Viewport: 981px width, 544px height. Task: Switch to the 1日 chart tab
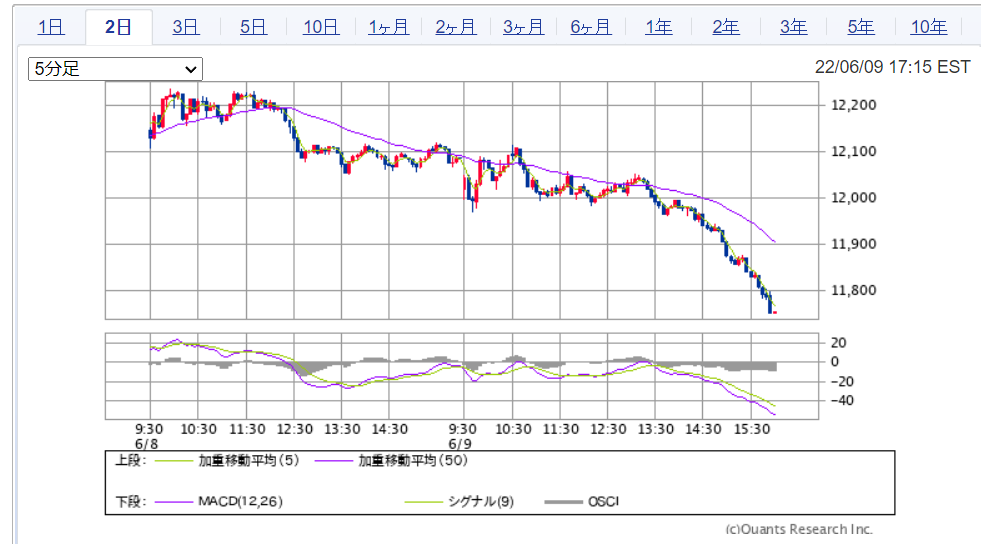[x=51, y=27]
